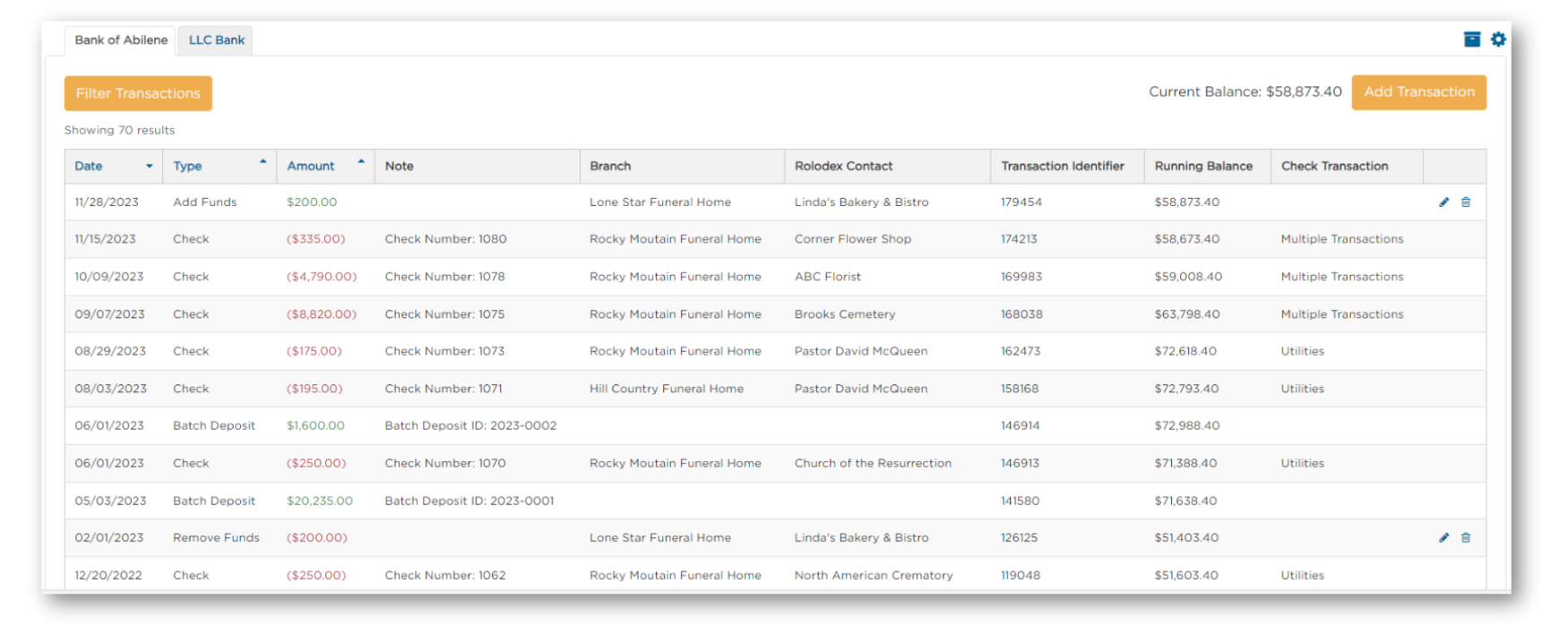This screenshot has height=627, width=1568.
Task: Click running balance $63,798.40
Action: click(1187, 314)
